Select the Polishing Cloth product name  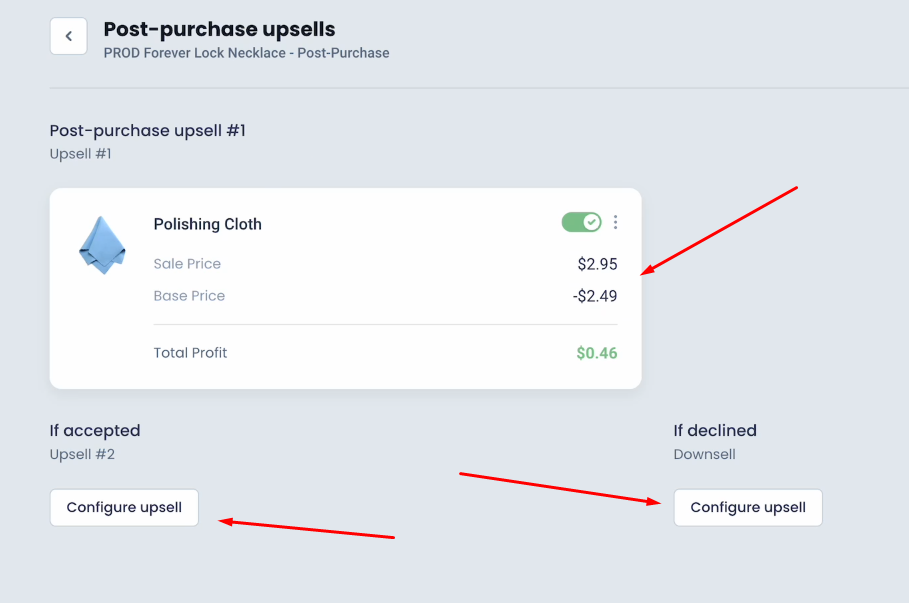208,224
